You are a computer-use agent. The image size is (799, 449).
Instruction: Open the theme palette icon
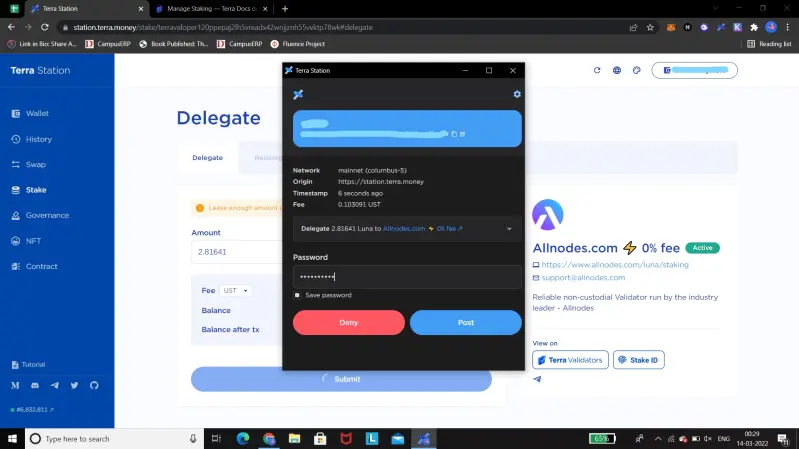pyautogui.click(x=636, y=70)
